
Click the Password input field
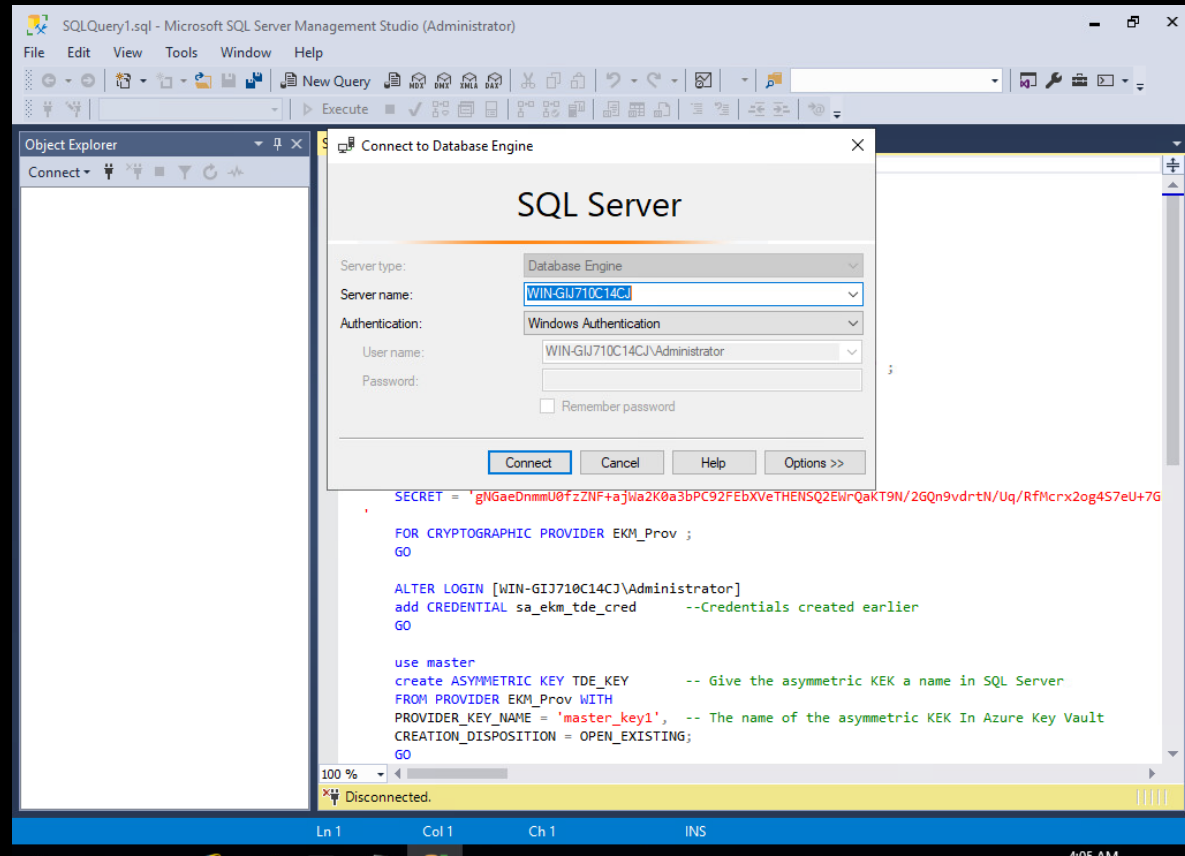pyautogui.click(x=702, y=381)
